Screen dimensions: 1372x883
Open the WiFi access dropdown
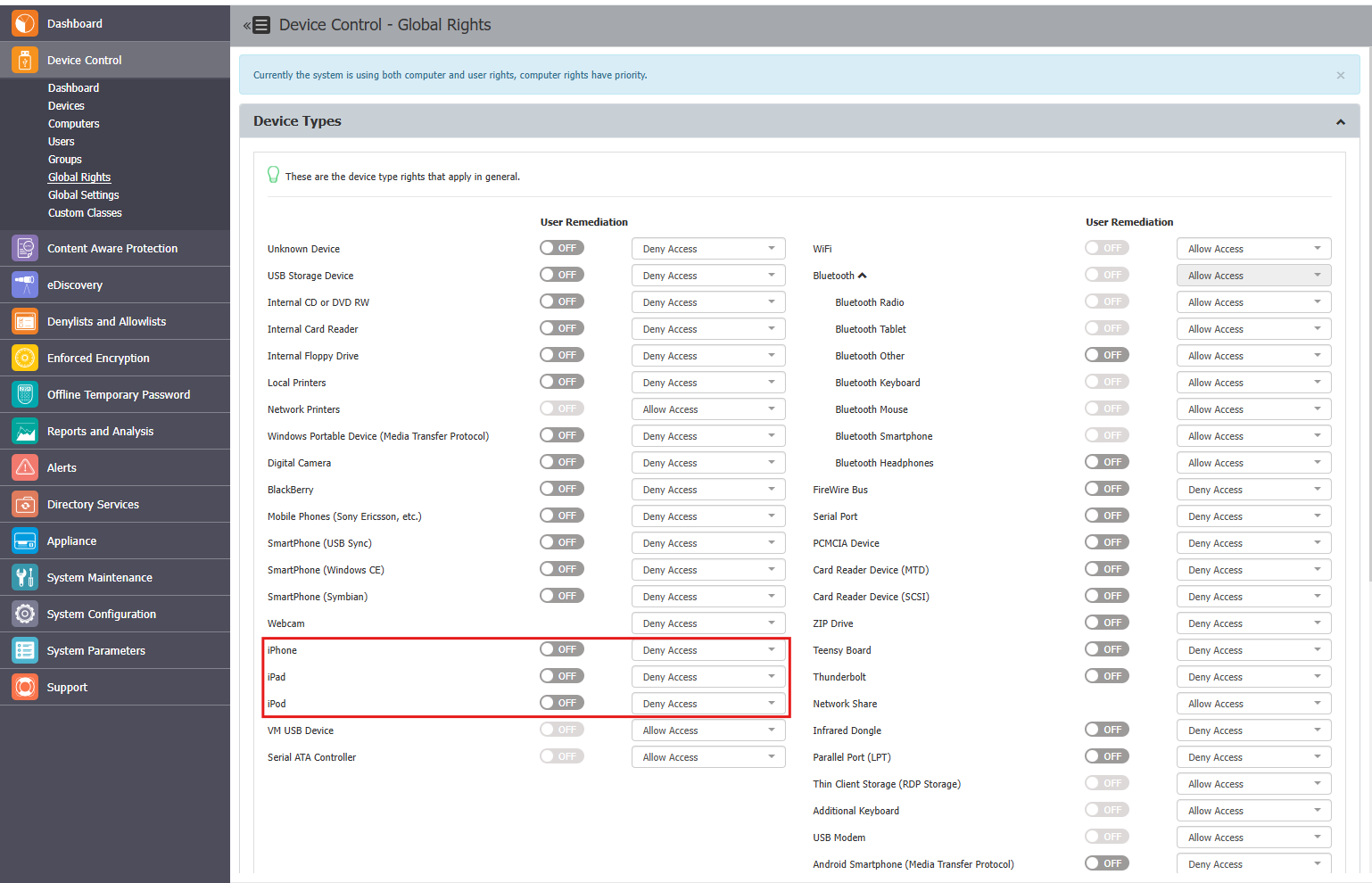point(1253,249)
